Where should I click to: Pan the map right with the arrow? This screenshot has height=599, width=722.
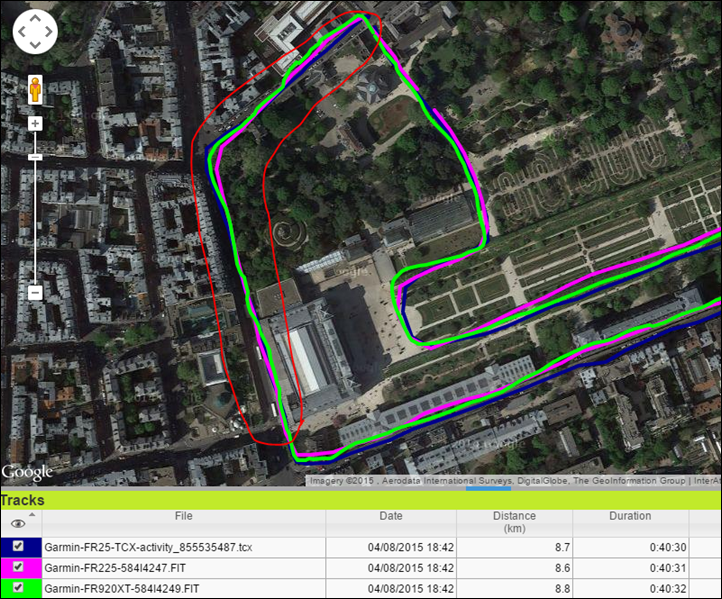pos(50,34)
